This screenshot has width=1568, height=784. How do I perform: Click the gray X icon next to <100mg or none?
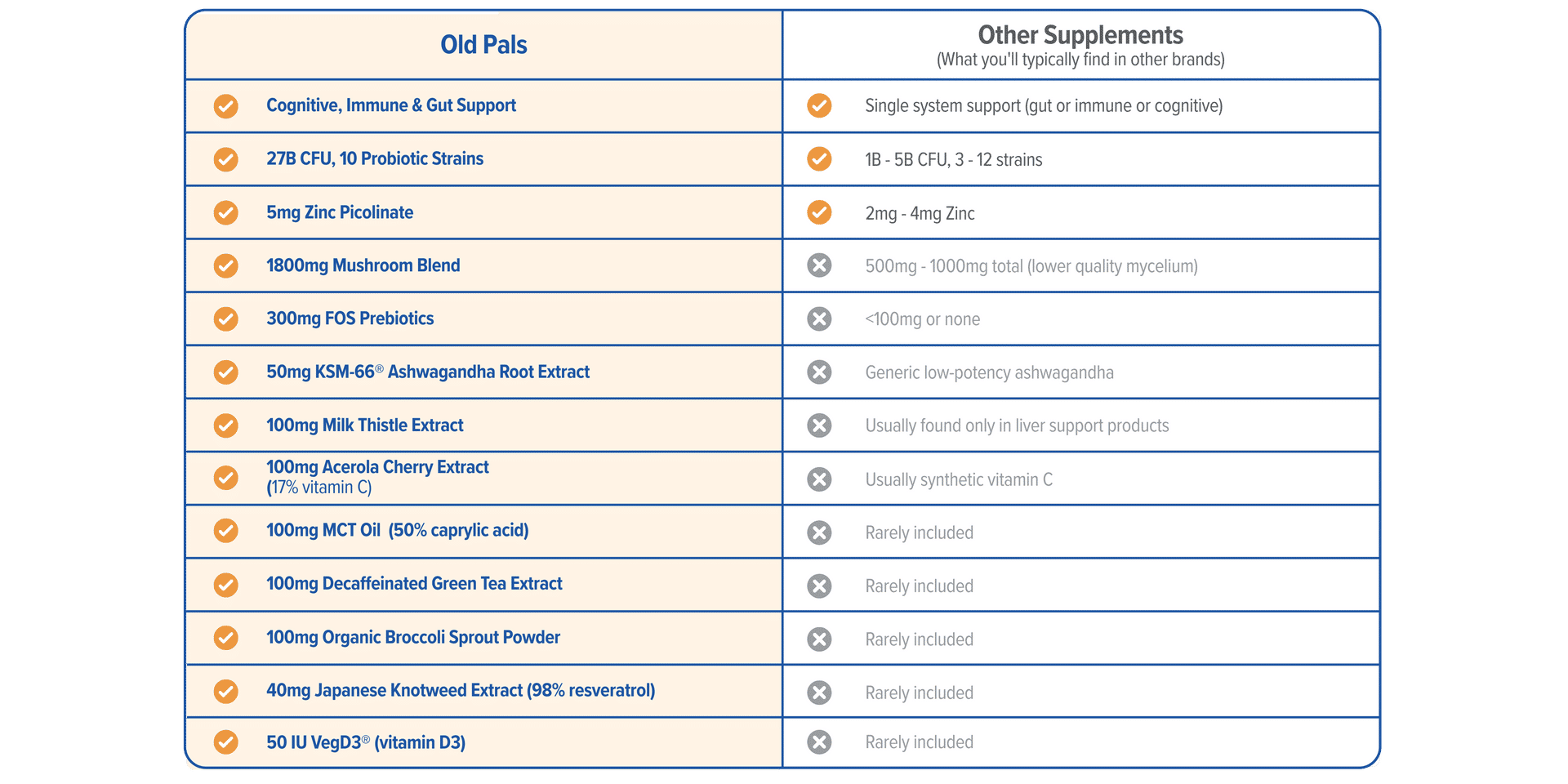(x=819, y=318)
